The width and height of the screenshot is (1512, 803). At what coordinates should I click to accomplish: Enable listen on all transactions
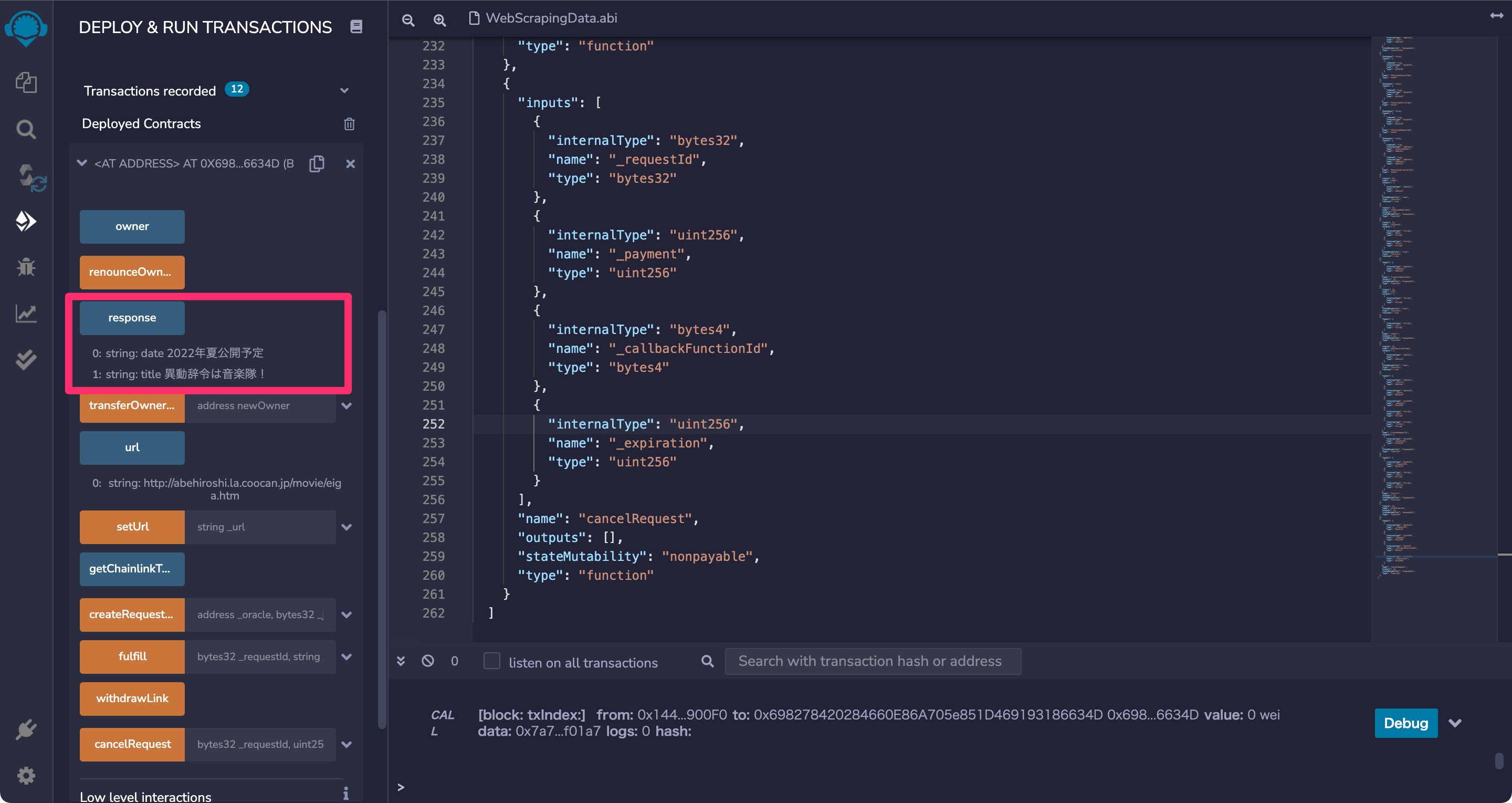(x=491, y=661)
